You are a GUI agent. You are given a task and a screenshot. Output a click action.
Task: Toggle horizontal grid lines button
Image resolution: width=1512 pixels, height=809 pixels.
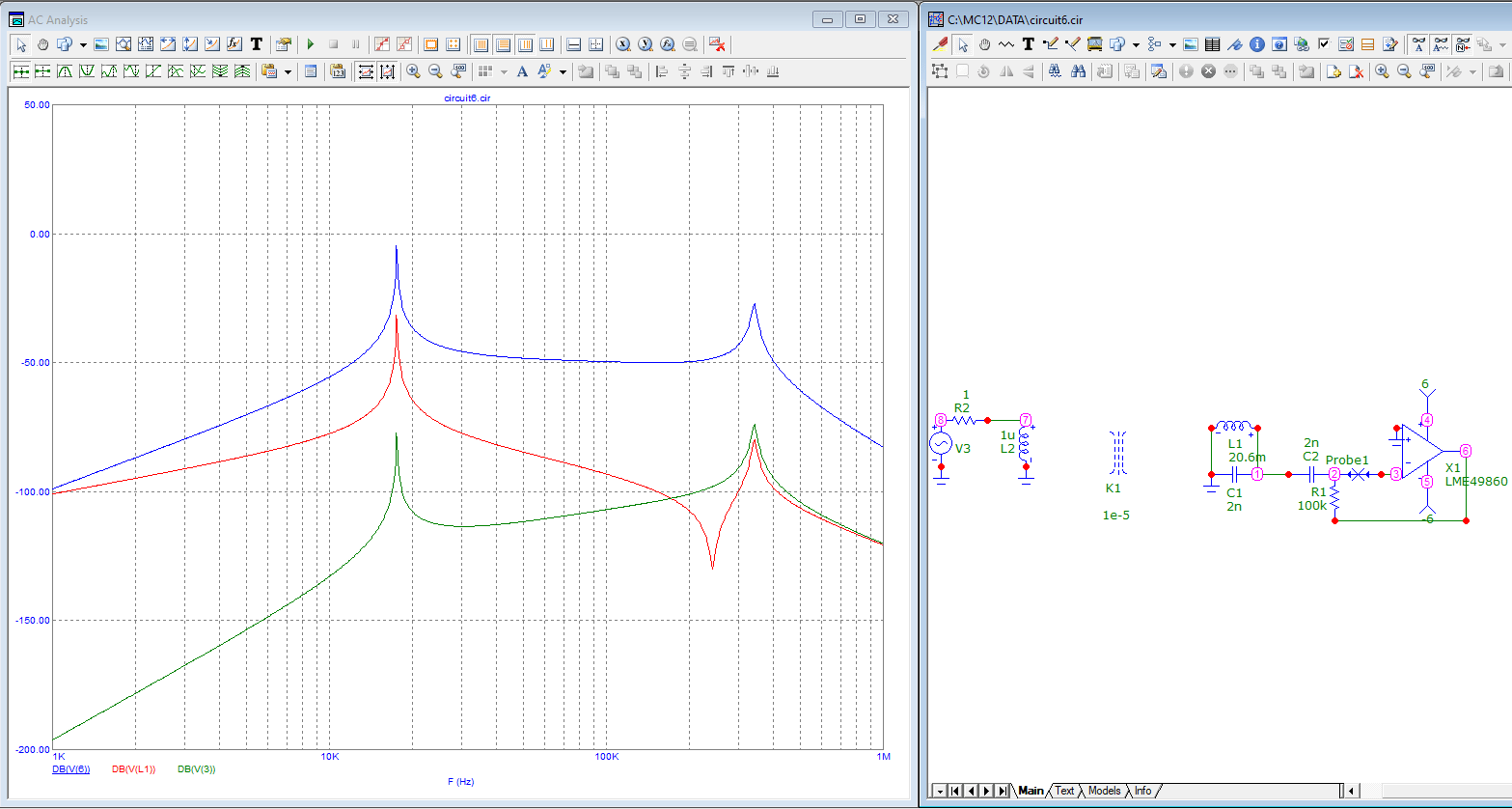503,44
